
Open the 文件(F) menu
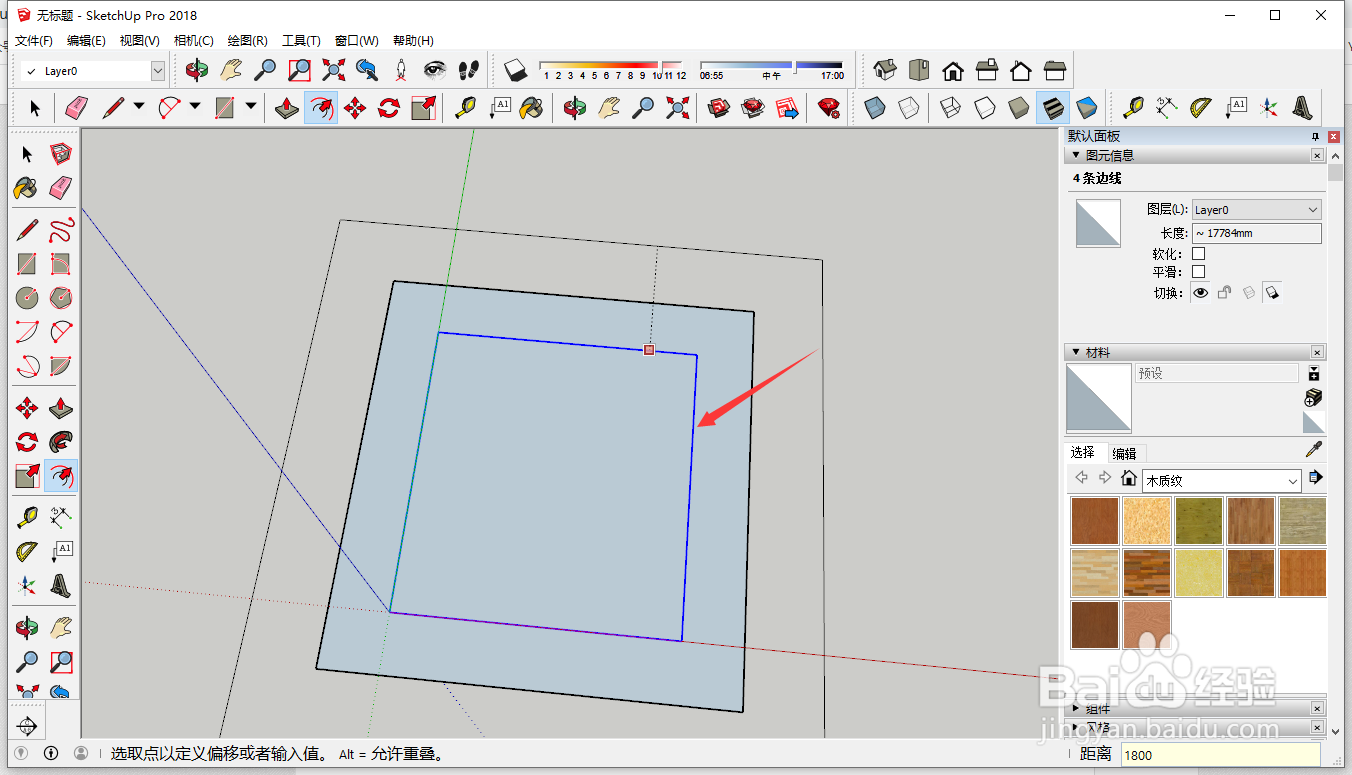tap(34, 41)
